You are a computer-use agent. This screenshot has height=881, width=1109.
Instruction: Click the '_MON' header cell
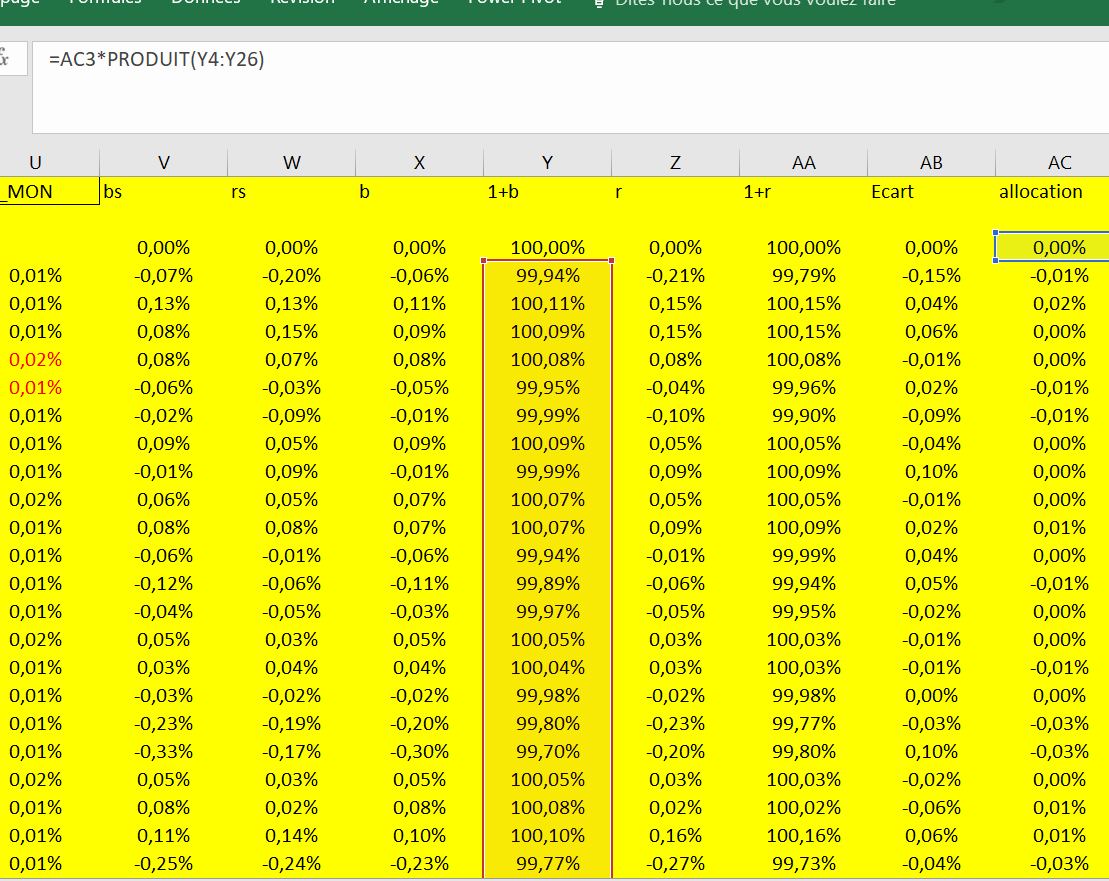click(50, 192)
